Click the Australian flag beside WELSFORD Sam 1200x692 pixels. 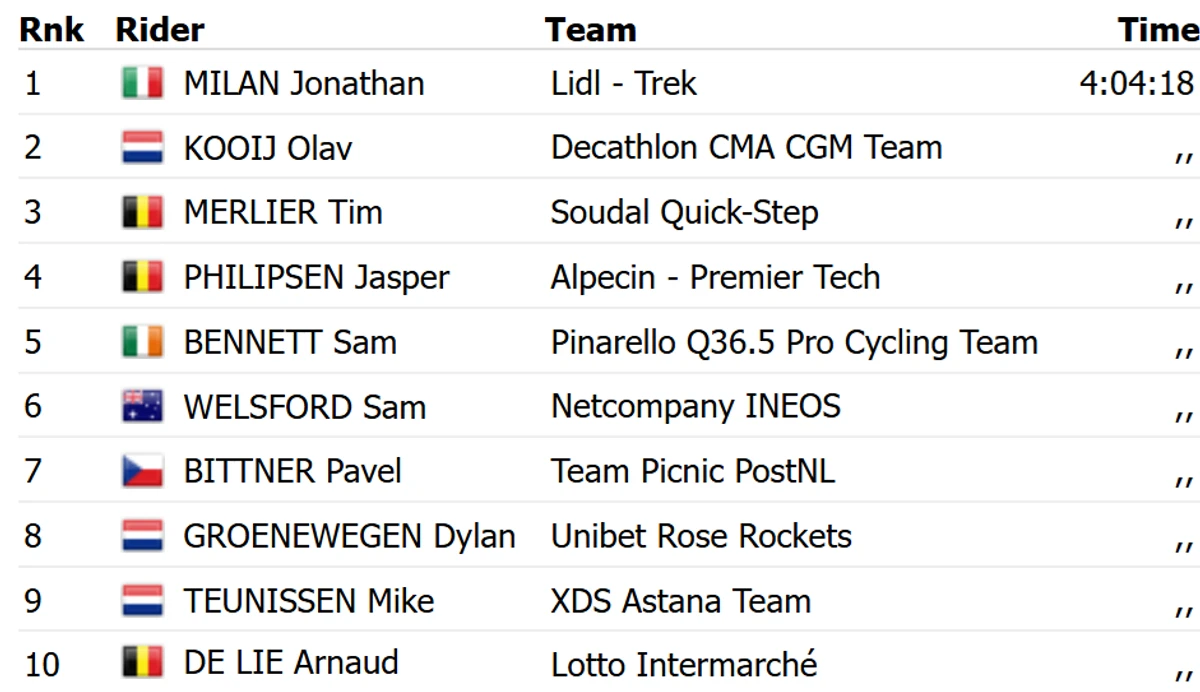(142, 407)
